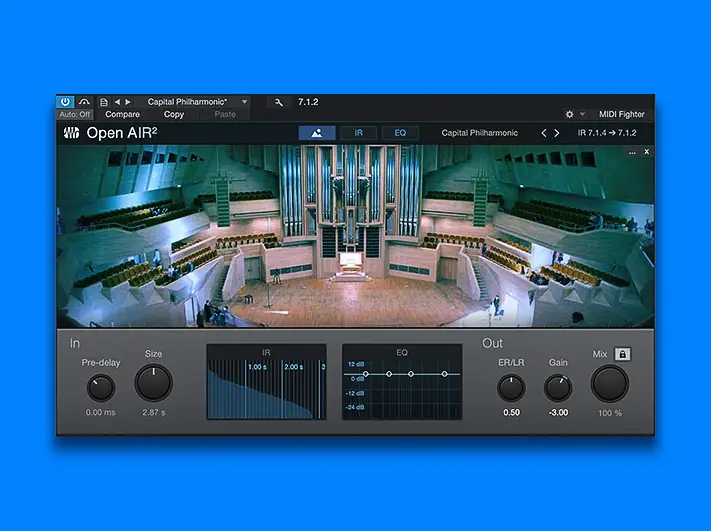
Task: Click the 1.00 s marker in IR display
Action: click(x=258, y=367)
